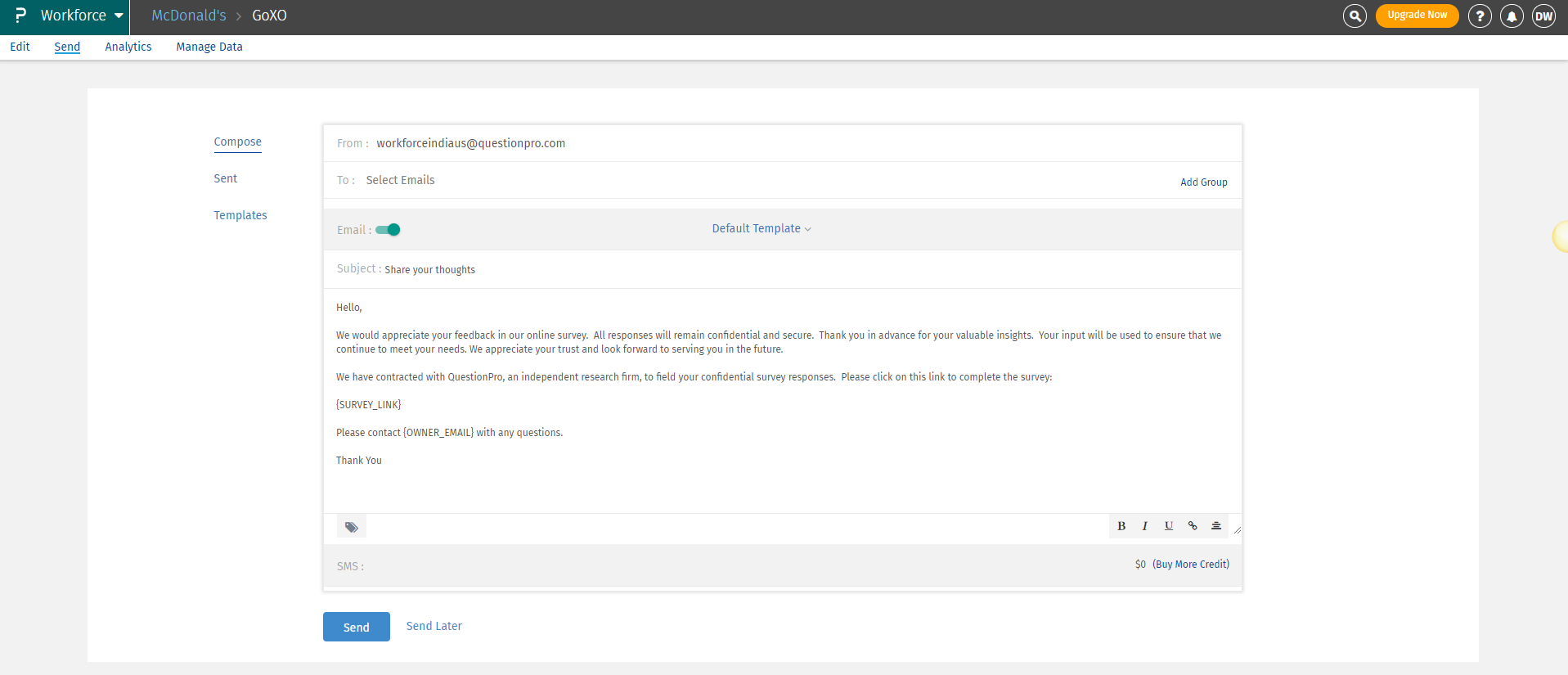1568x675 pixels.
Task: Switch to the Templates section
Action: (x=240, y=215)
